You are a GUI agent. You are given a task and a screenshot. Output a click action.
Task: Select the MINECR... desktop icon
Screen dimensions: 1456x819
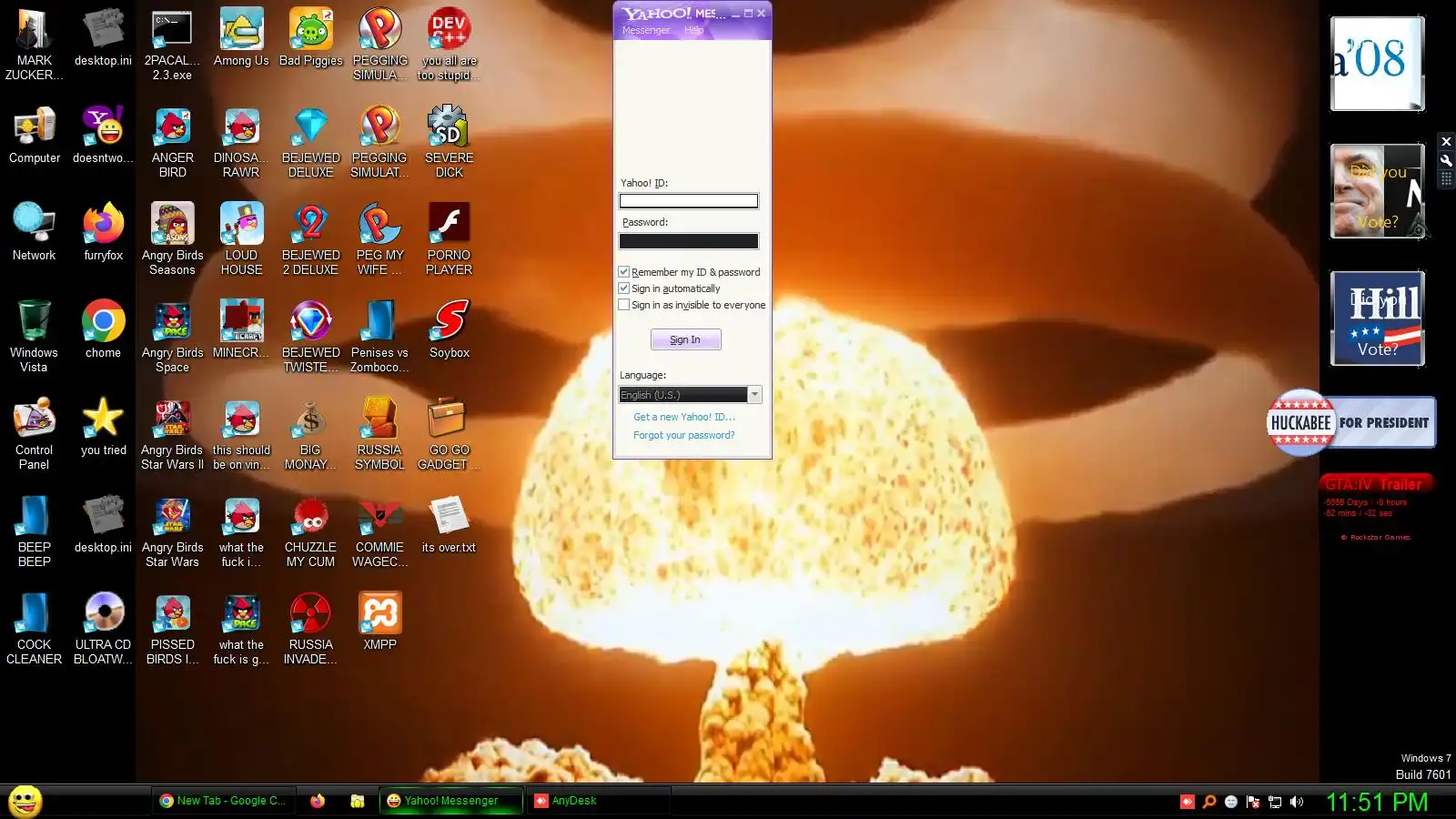coord(241,330)
